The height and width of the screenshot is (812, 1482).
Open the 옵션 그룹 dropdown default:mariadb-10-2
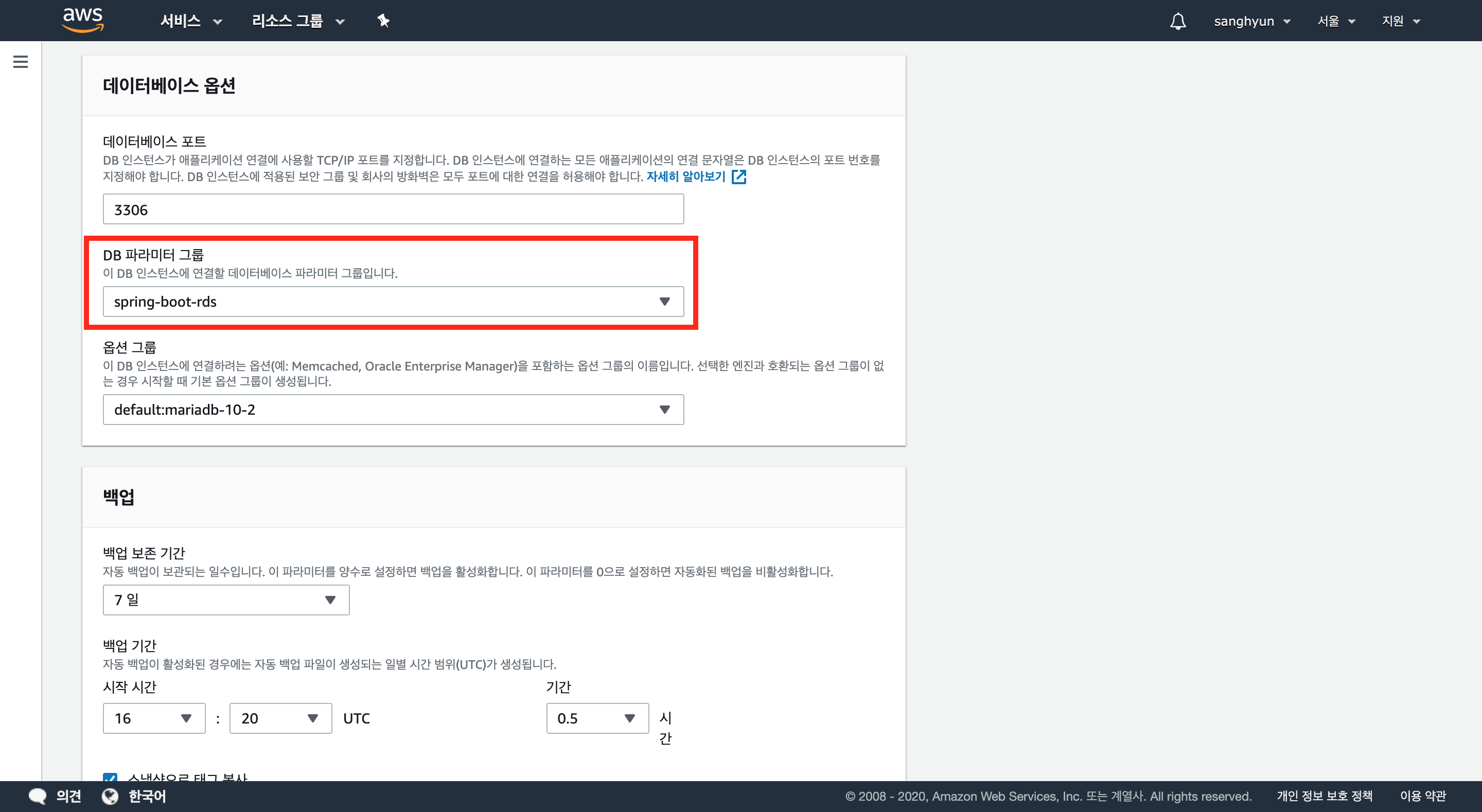click(x=393, y=410)
